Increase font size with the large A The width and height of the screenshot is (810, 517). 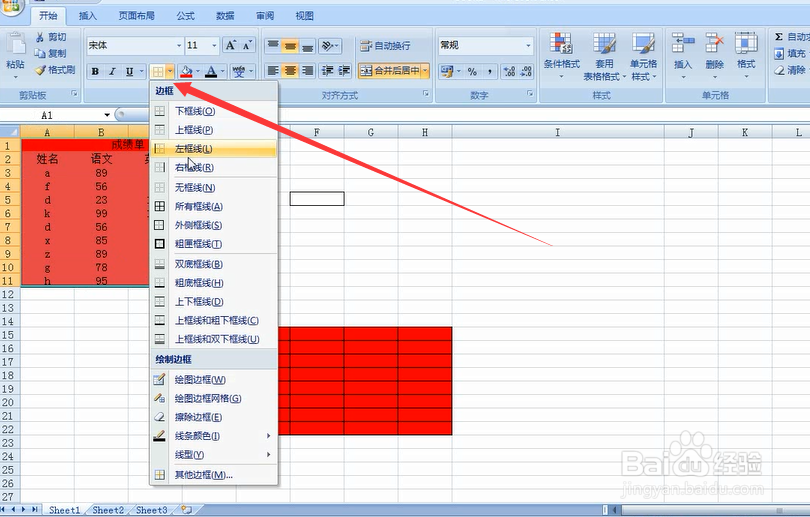tap(230, 45)
